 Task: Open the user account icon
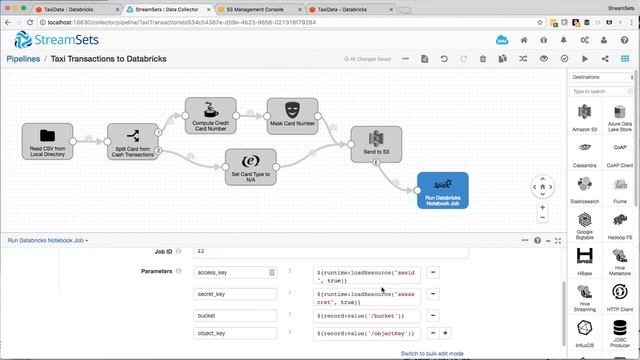pos(604,40)
